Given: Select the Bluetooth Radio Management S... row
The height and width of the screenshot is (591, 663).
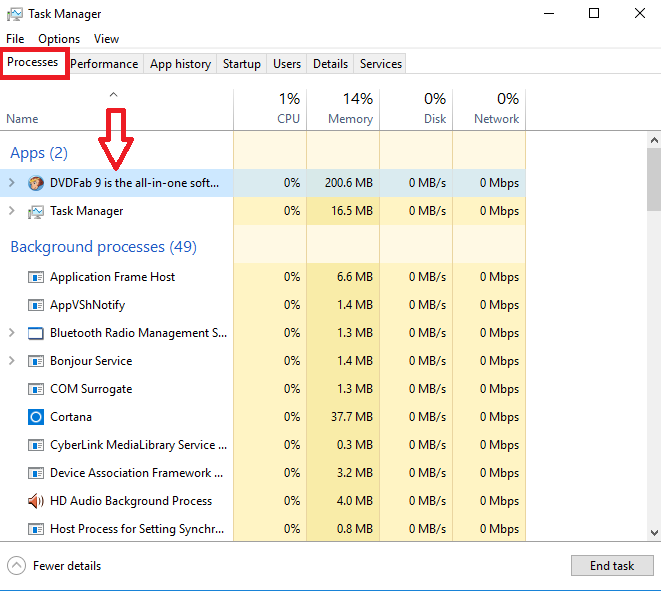Looking at the screenshot, I should (x=263, y=333).
